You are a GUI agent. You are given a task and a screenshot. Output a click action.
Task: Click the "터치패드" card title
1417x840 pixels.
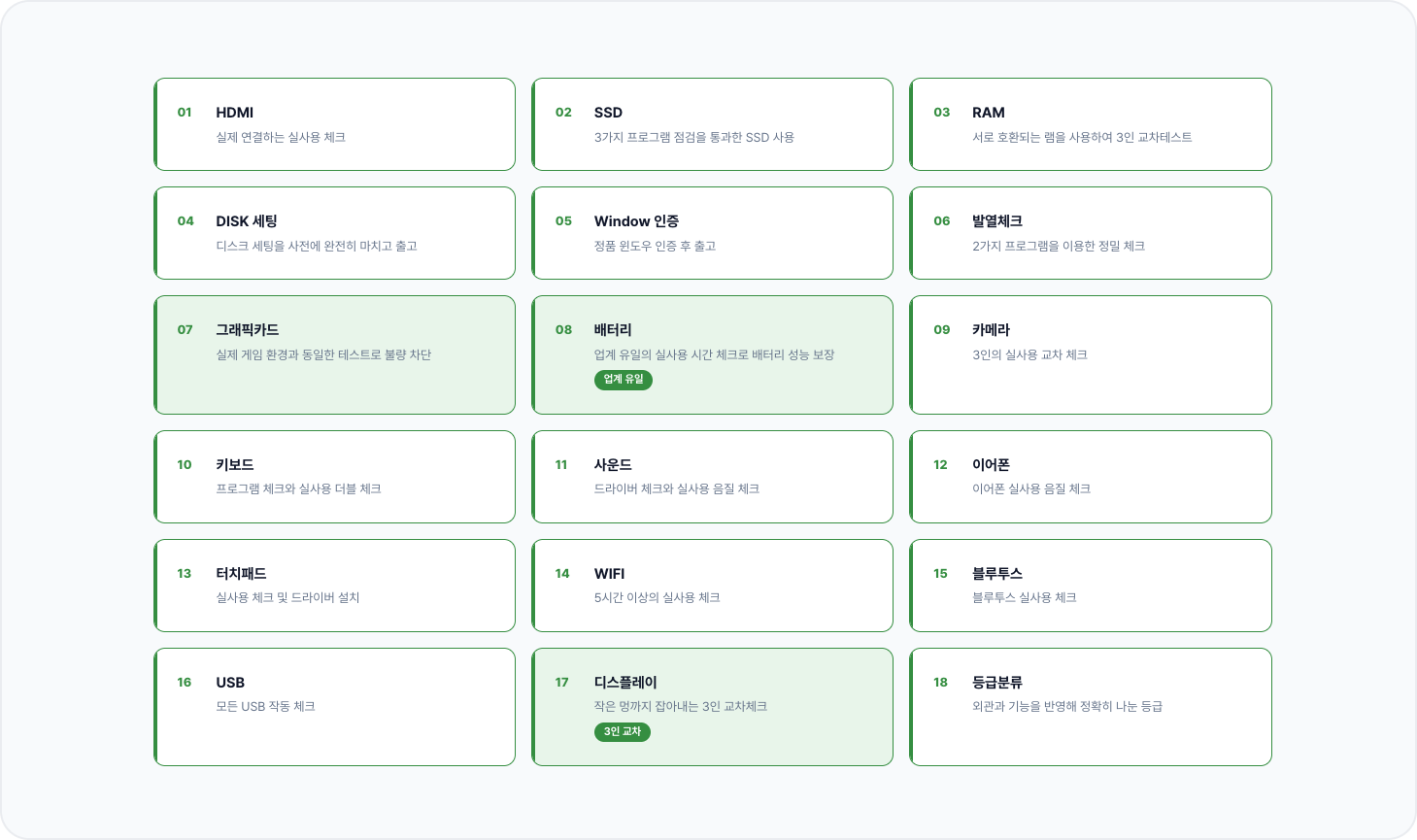(241, 574)
